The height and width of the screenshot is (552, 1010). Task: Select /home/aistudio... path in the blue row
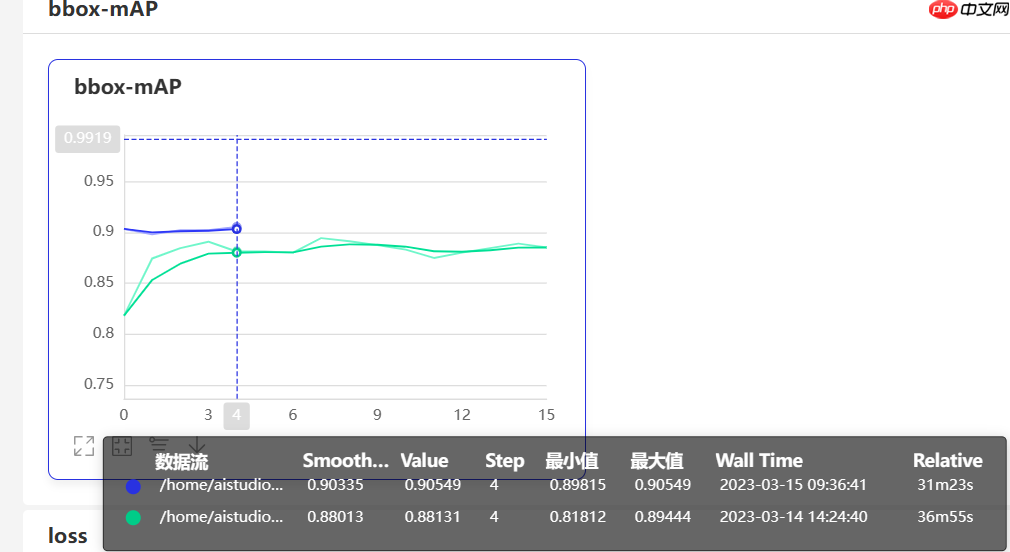pyautogui.click(x=221, y=485)
